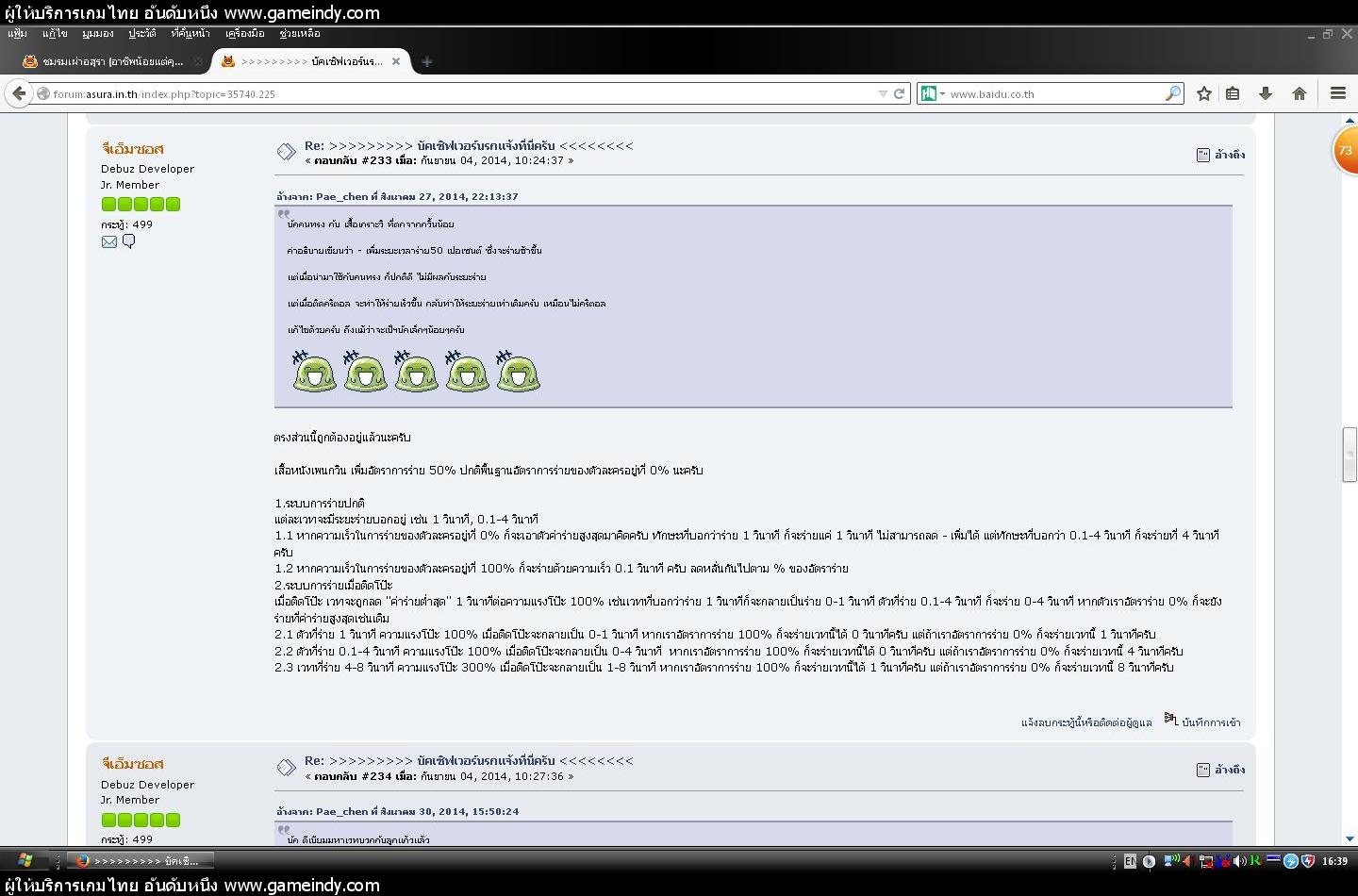Go to the home page icon
This screenshot has width=1358, height=896.
click(1299, 93)
